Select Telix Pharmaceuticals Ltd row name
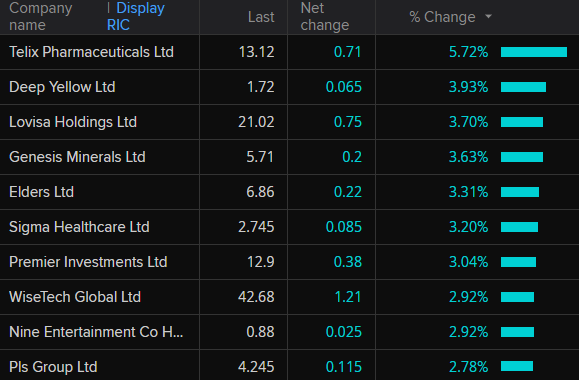This screenshot has height=380, width=579. point(91,52)
